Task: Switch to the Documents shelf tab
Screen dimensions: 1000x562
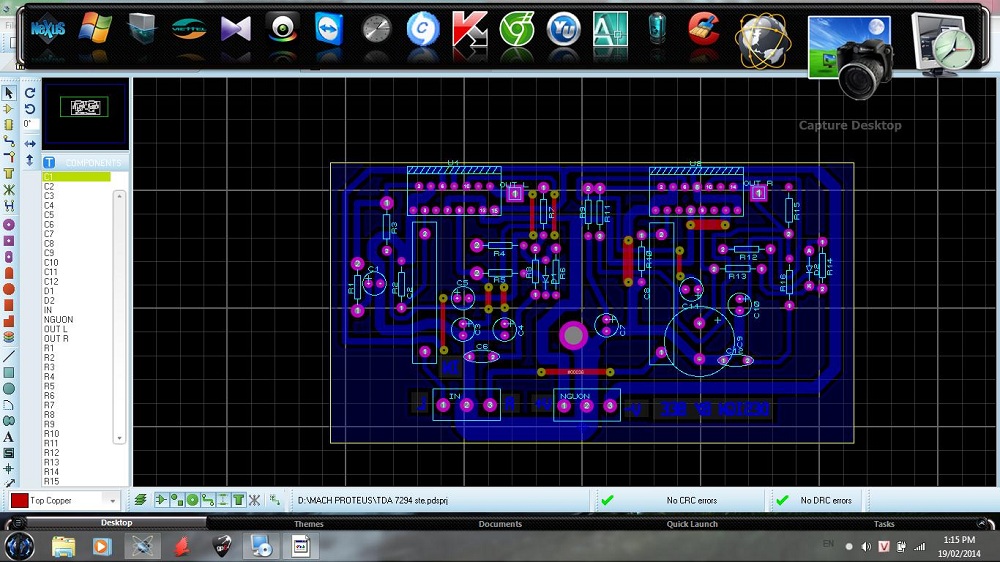Action: pyautogui.click(x=500, y=524)
